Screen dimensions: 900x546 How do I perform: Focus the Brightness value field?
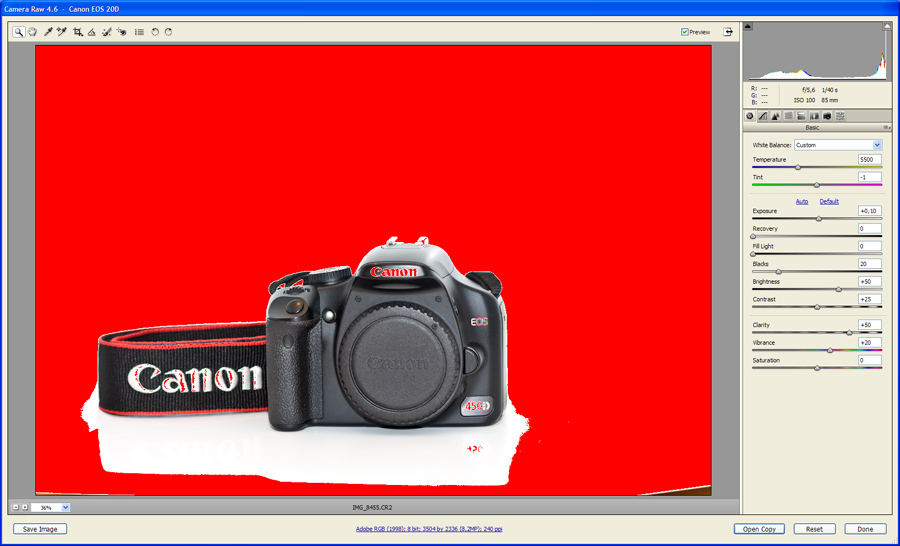click(x=870, y=282)
